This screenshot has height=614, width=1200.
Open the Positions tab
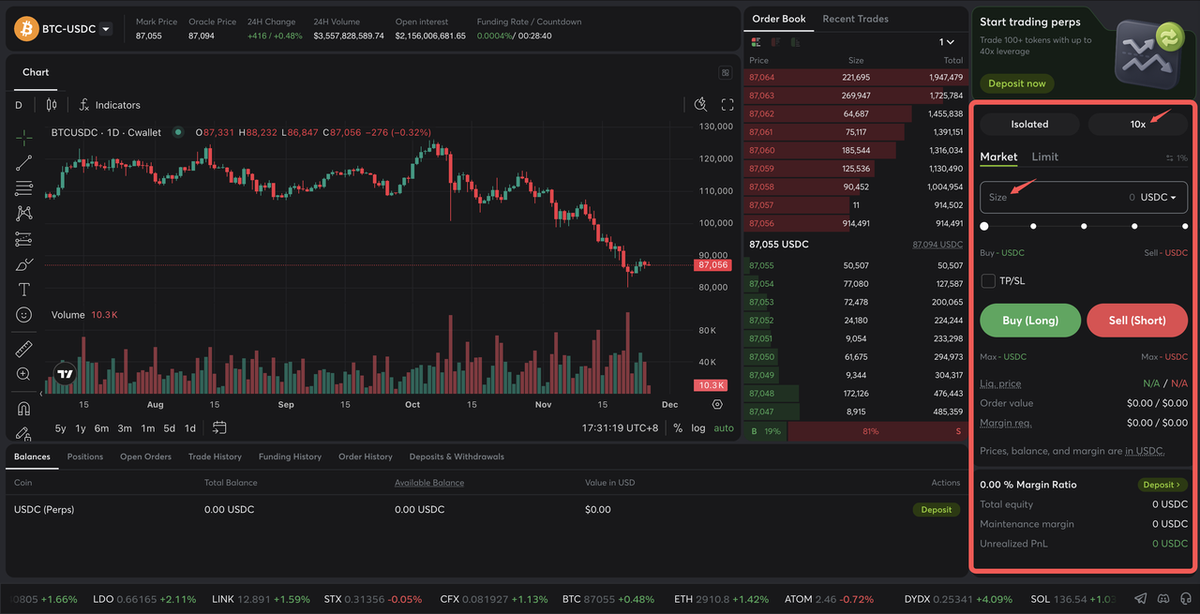click(x=85, y=457)
